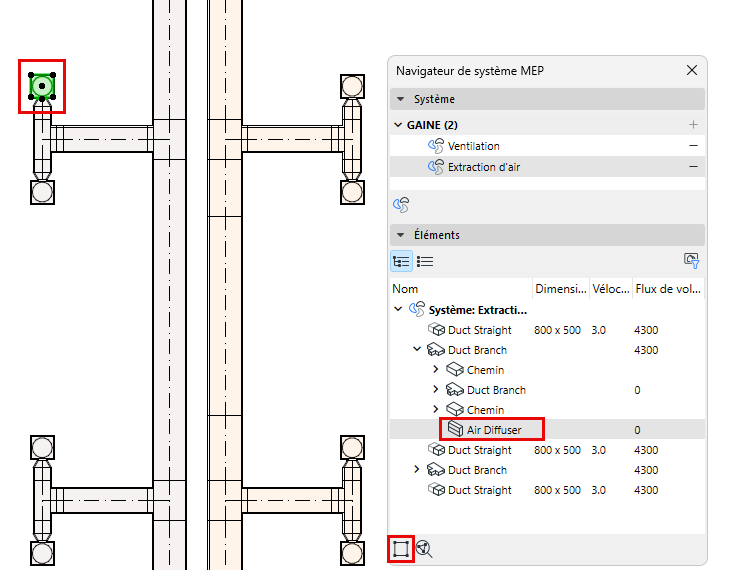
Task: Open the element filter settings icon
Action: click(691, 261)
